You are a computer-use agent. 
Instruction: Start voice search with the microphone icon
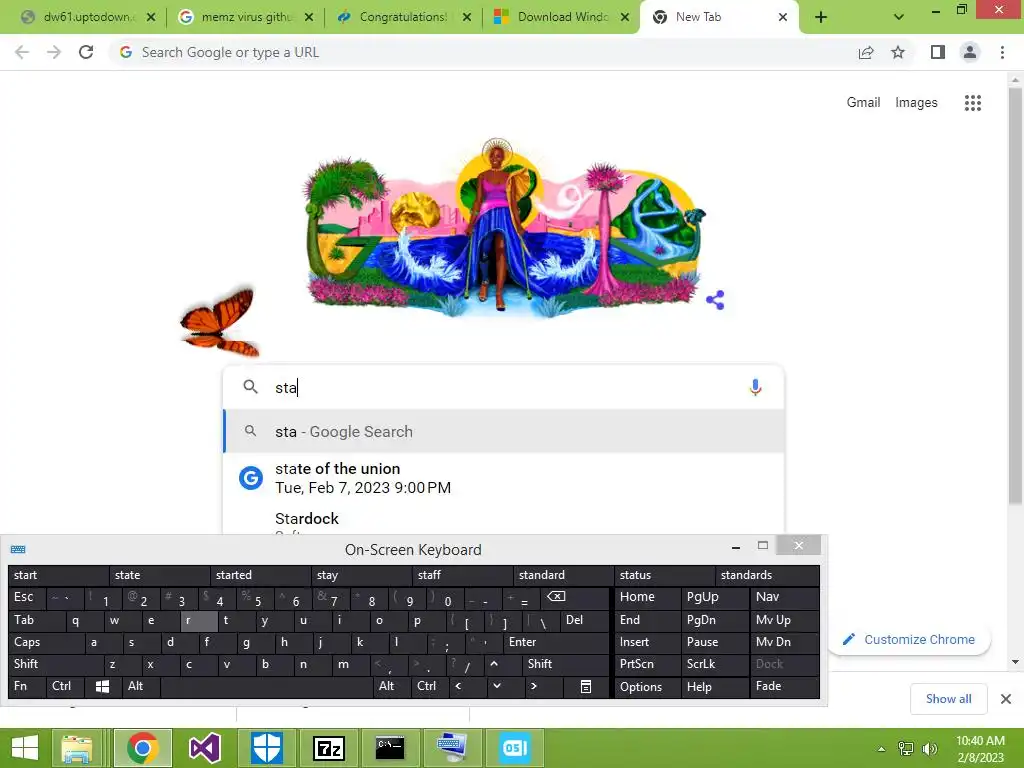755,387
